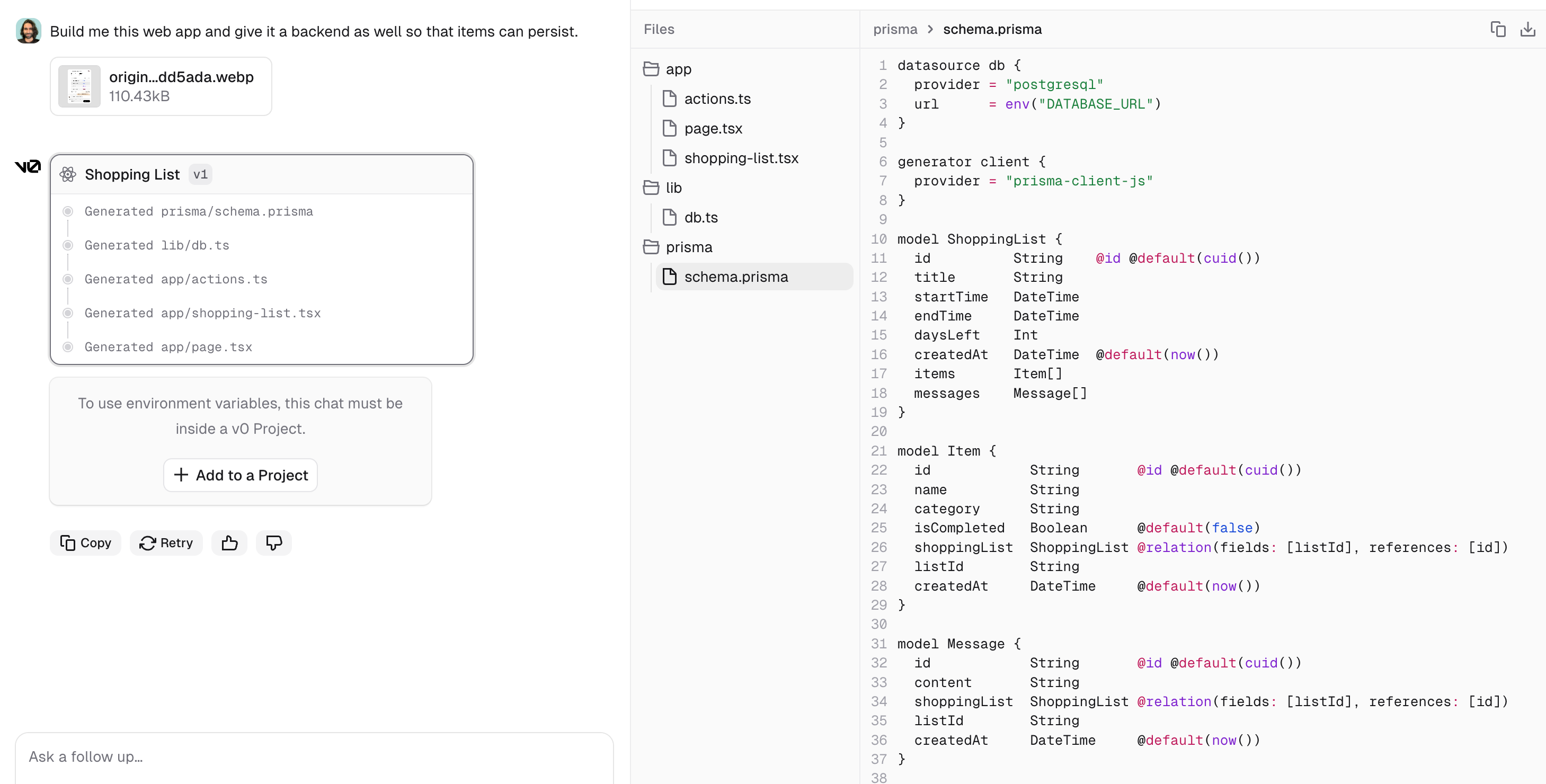This screenshot has width=1546, height=784.
Task: Click the file icon next to actions.ts
Action: pos(670,99)
